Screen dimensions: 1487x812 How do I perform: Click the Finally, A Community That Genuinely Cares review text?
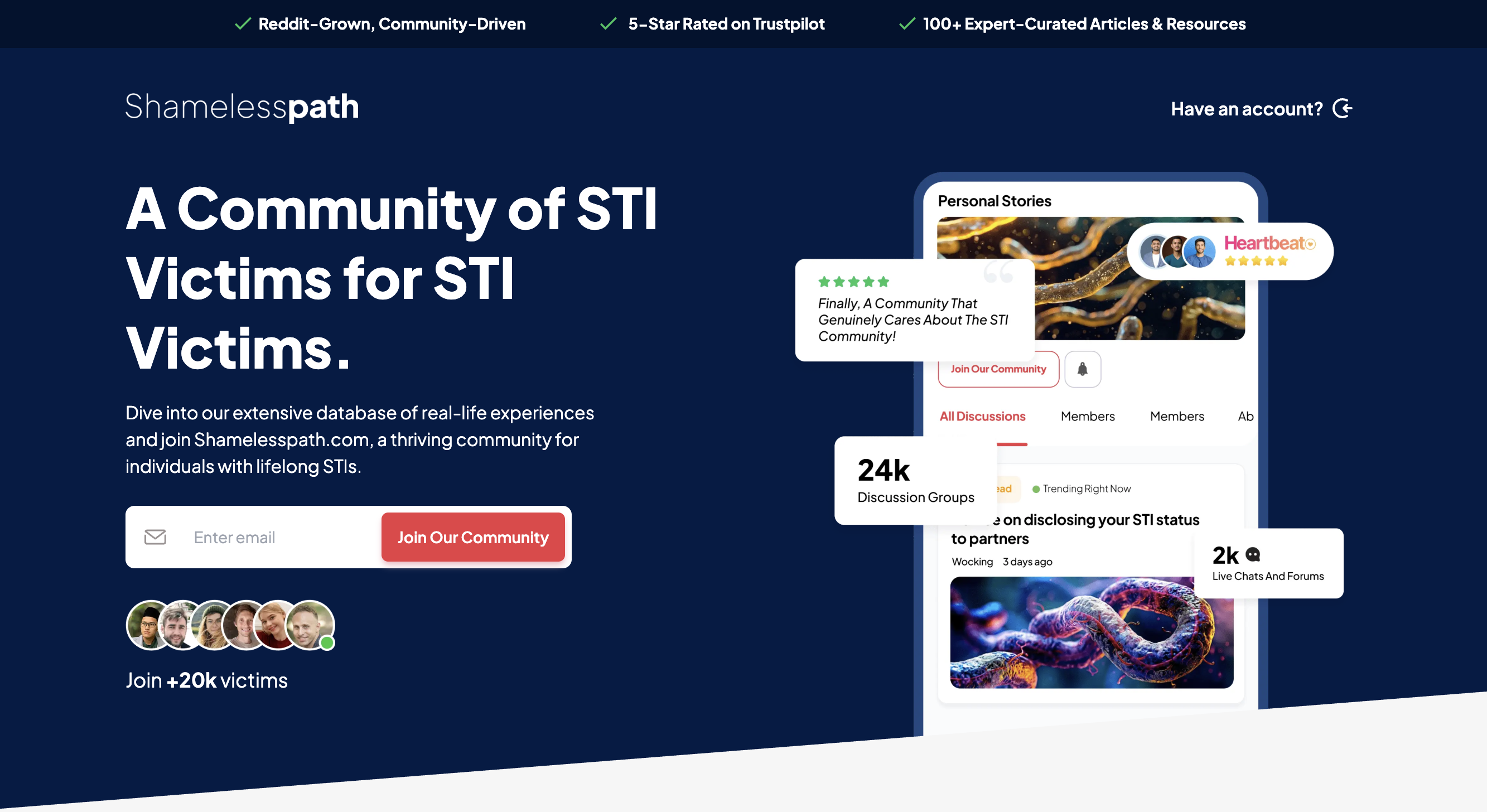[913, 320]
